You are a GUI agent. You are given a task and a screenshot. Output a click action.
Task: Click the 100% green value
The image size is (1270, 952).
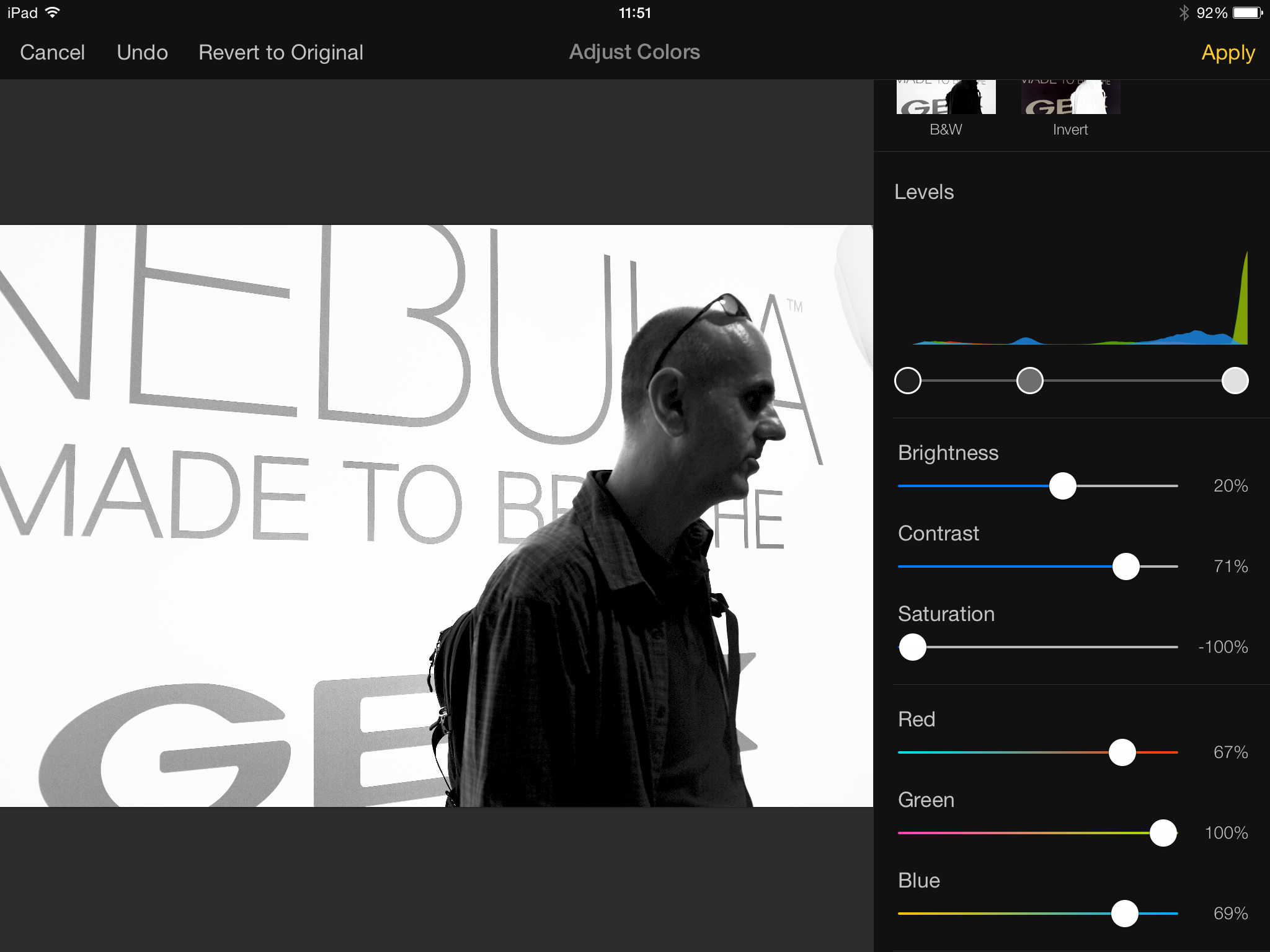(1226, 833)
